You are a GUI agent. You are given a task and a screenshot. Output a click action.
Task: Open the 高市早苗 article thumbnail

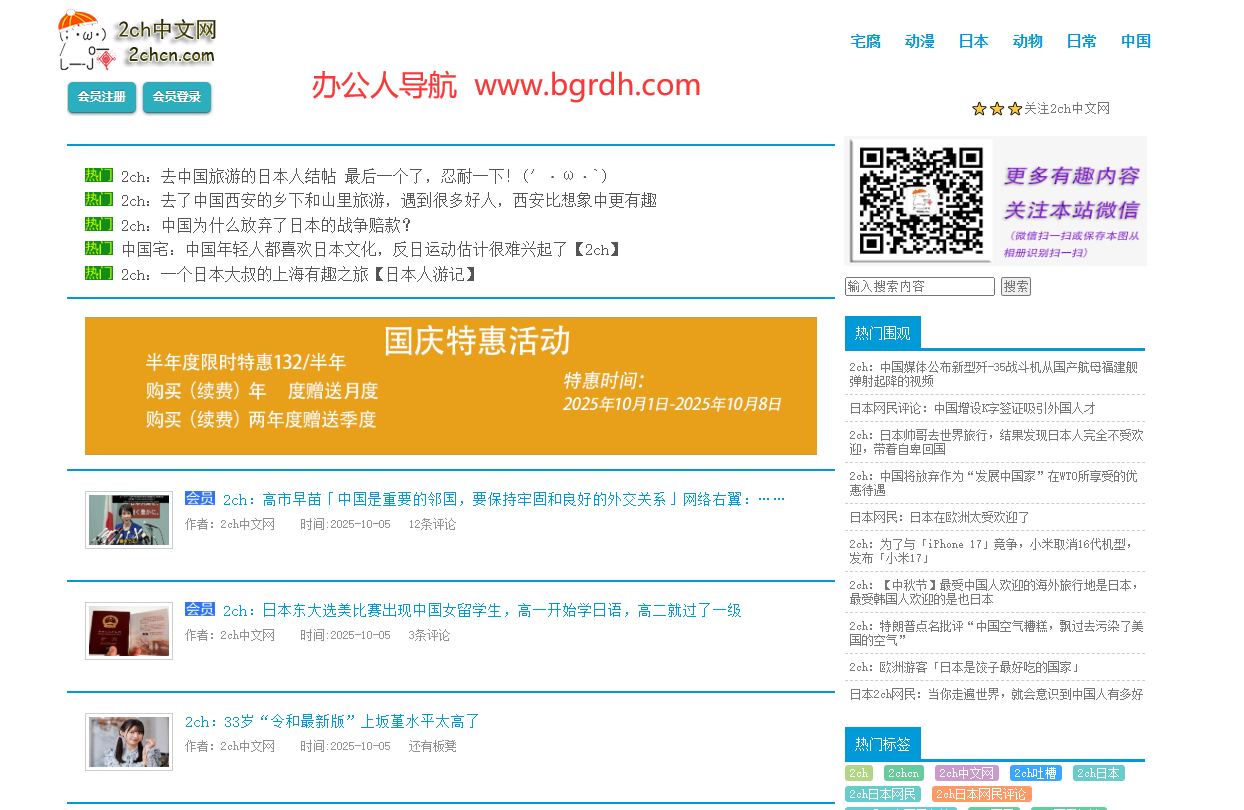click(x=129, y=520)
